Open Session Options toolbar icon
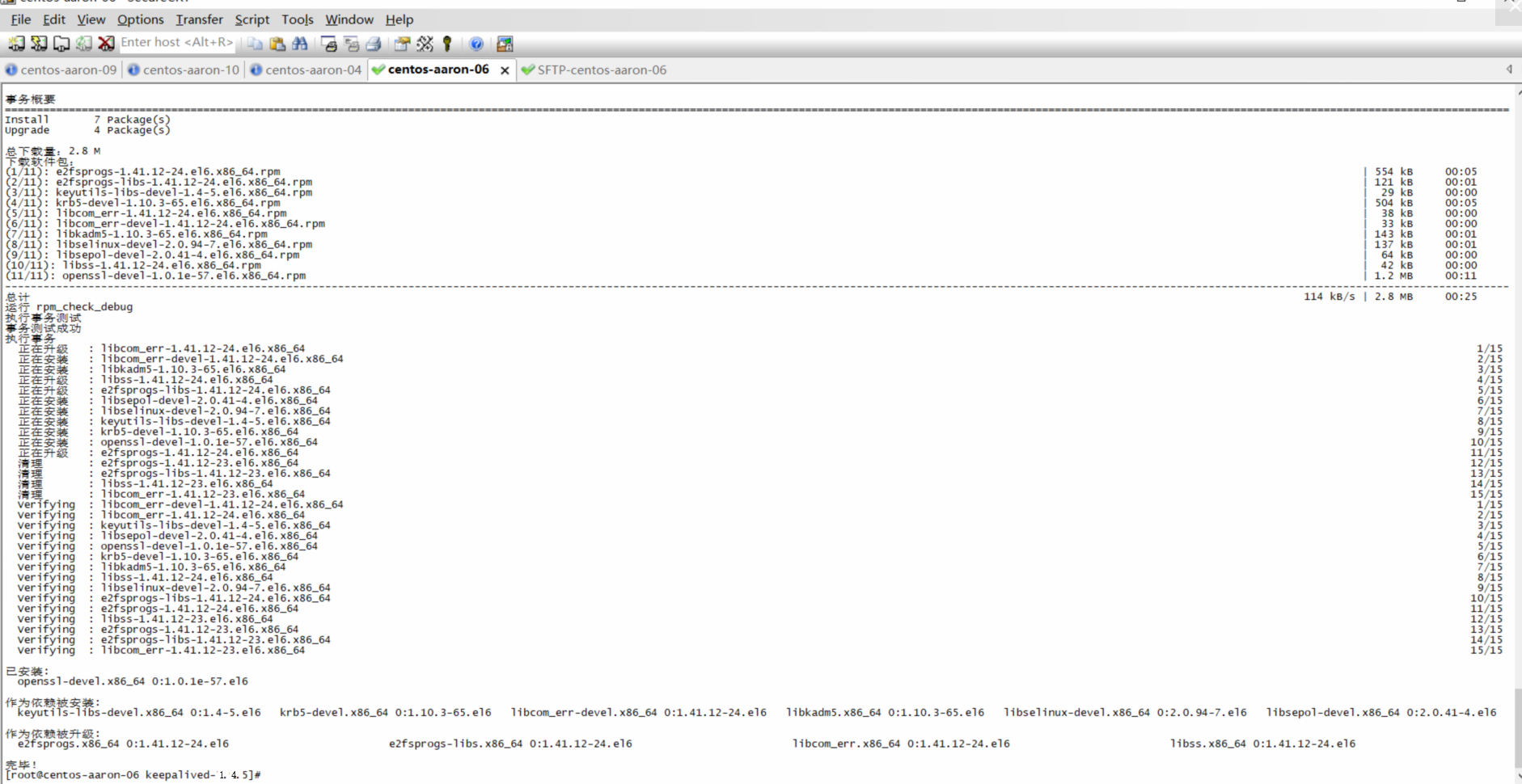1522x784 pixels. point(402,44)
